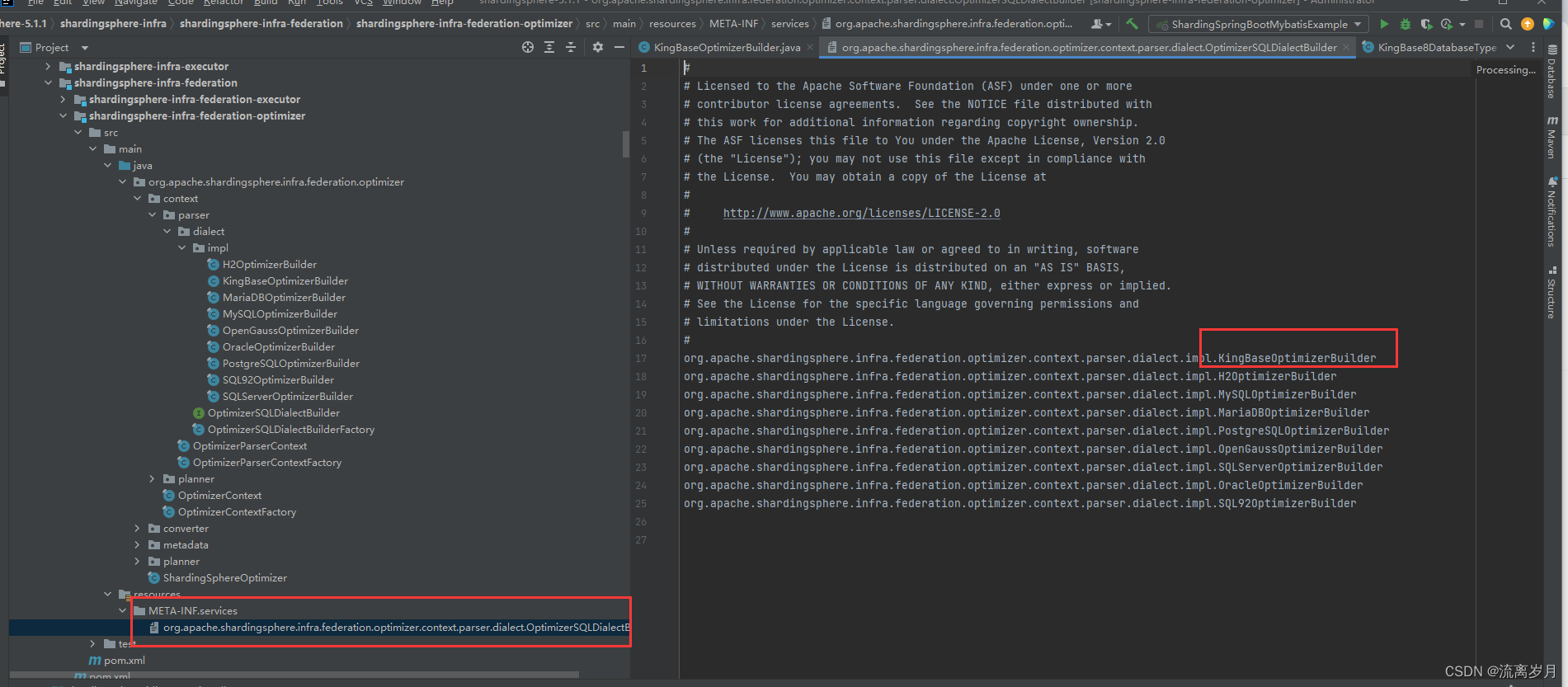Run with coverage using the shield icon
The height and width of the screenshot is (687, 1568).
pyautogui.click(x=1426, y=24)
